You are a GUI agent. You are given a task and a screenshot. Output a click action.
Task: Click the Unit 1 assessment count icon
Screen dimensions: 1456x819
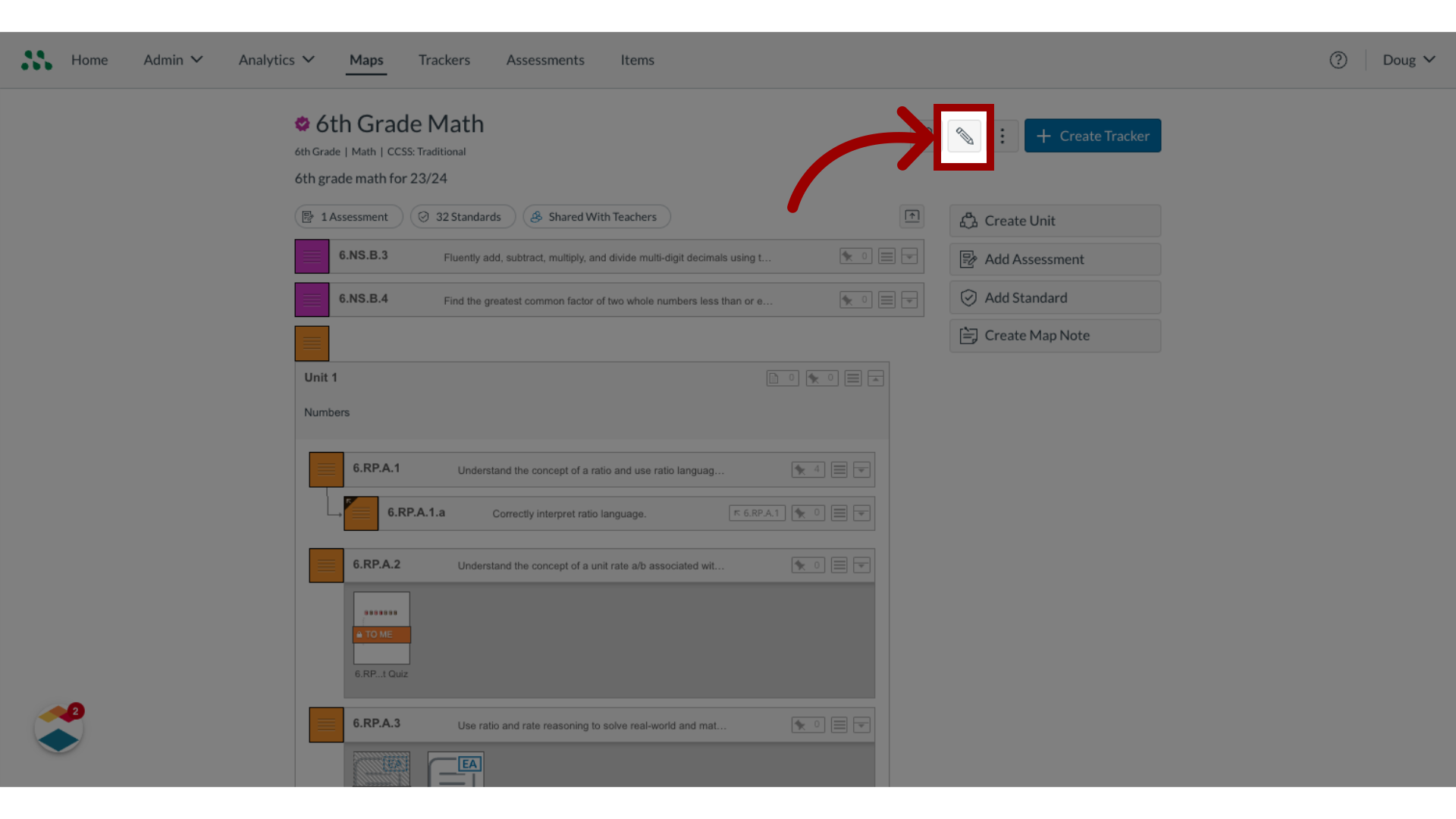pos(782,378)
